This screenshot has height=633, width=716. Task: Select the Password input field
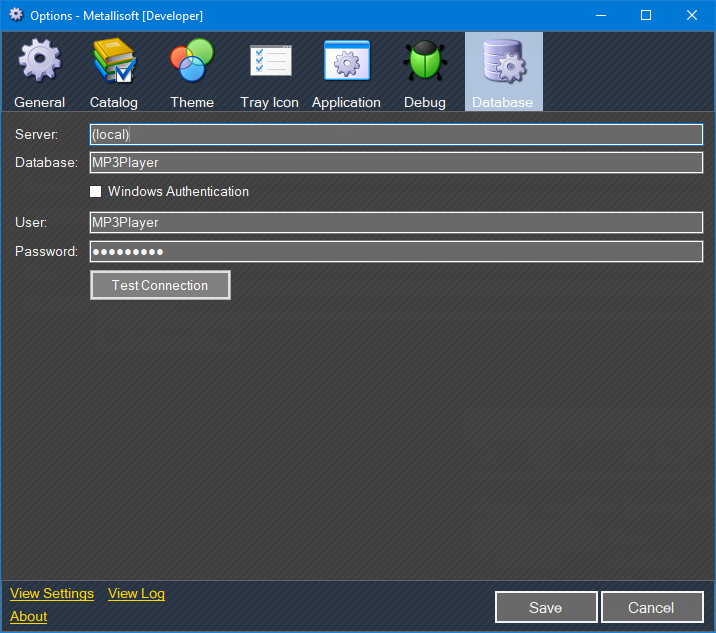click(x=396, y=252)
